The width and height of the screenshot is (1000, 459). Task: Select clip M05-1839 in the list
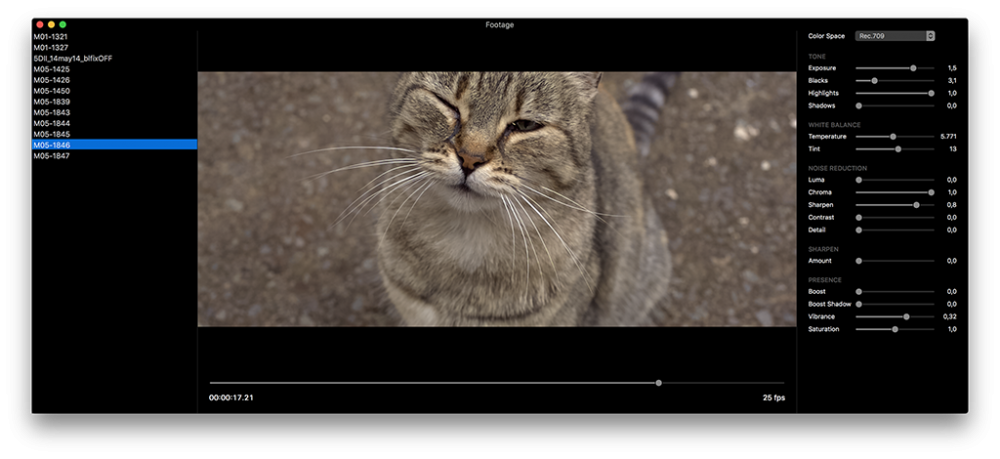(52, 102)
